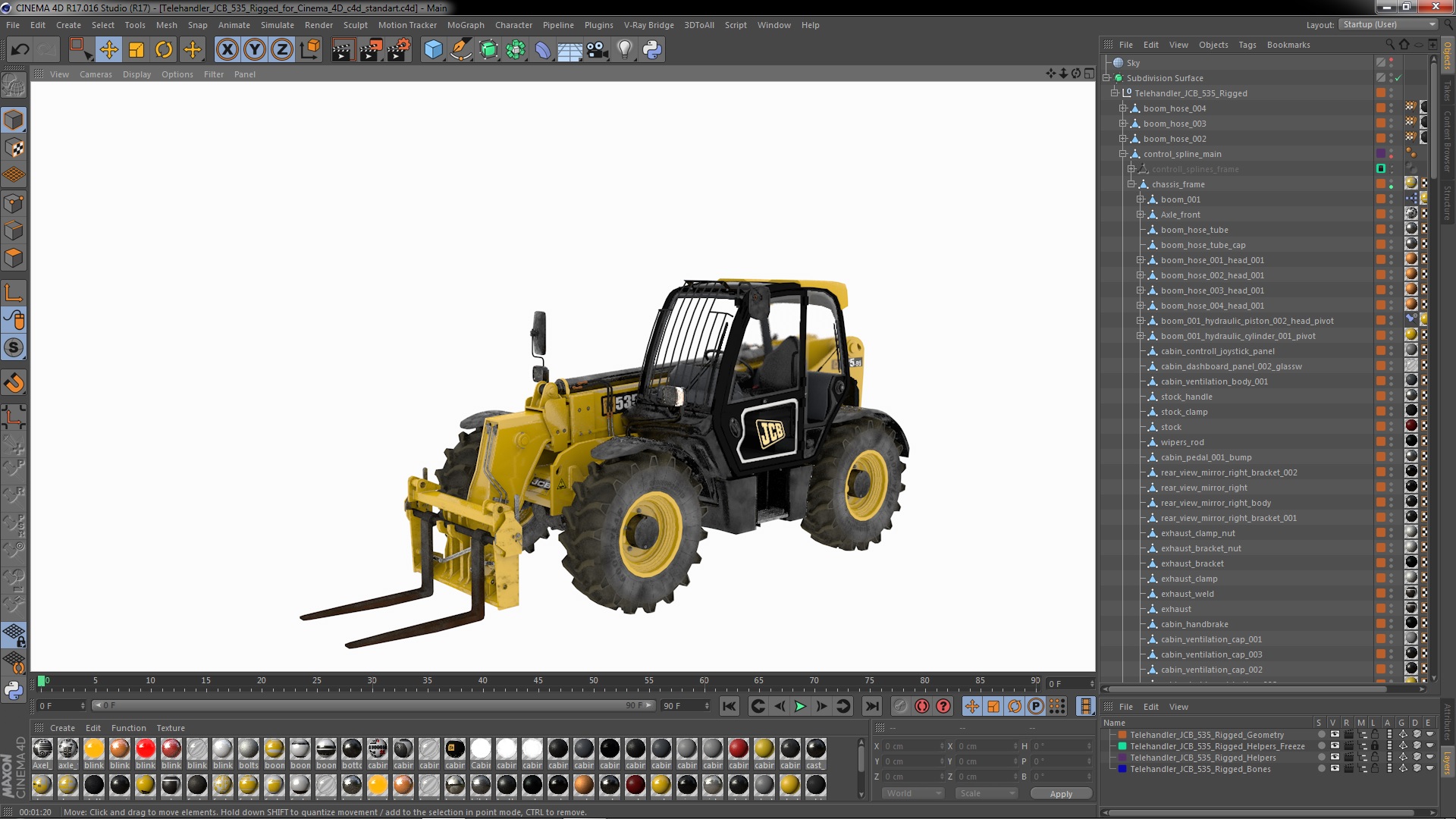
Task: Switch to Model mode
Action: point(14,120)
